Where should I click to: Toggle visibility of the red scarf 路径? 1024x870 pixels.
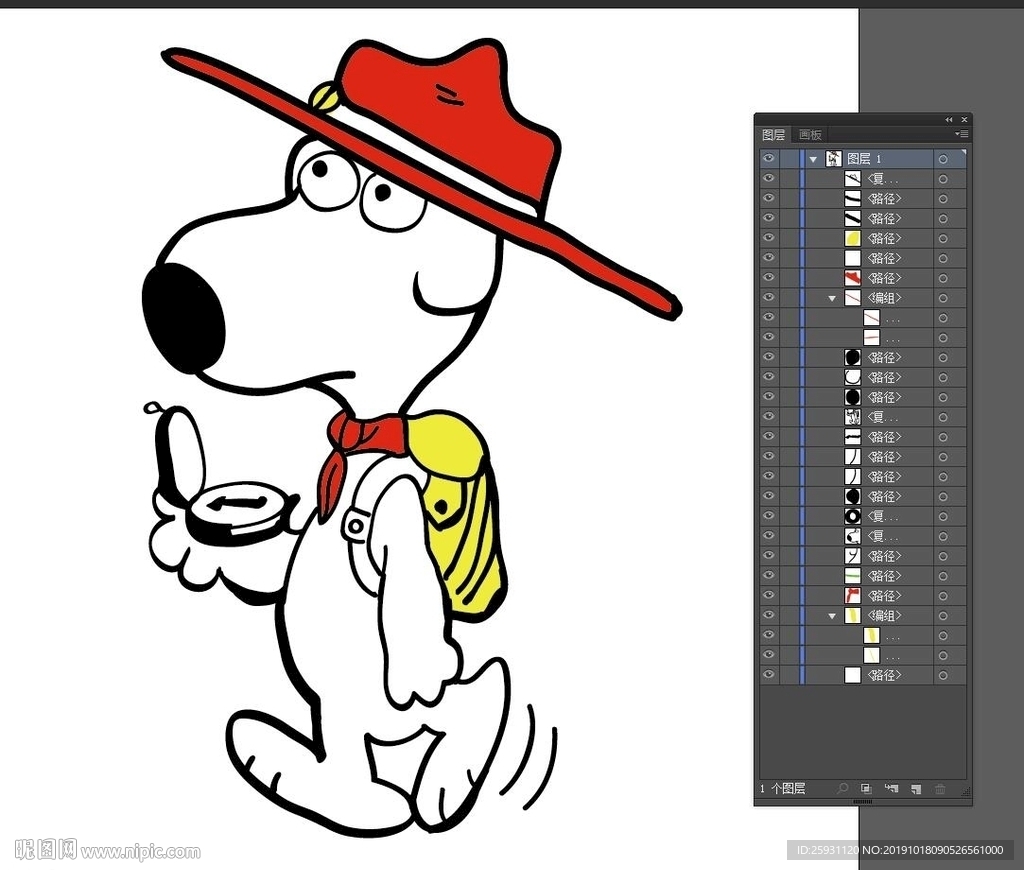tap(769, 595)
